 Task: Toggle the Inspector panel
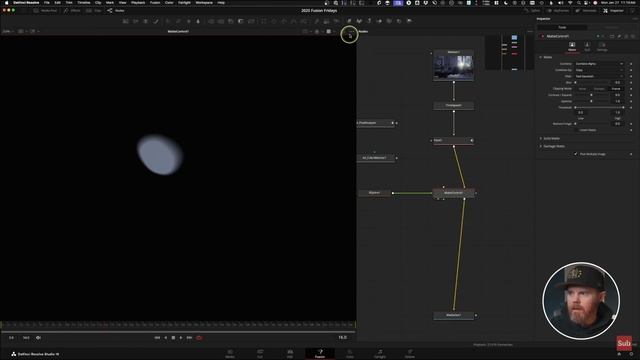pos(613,11)
